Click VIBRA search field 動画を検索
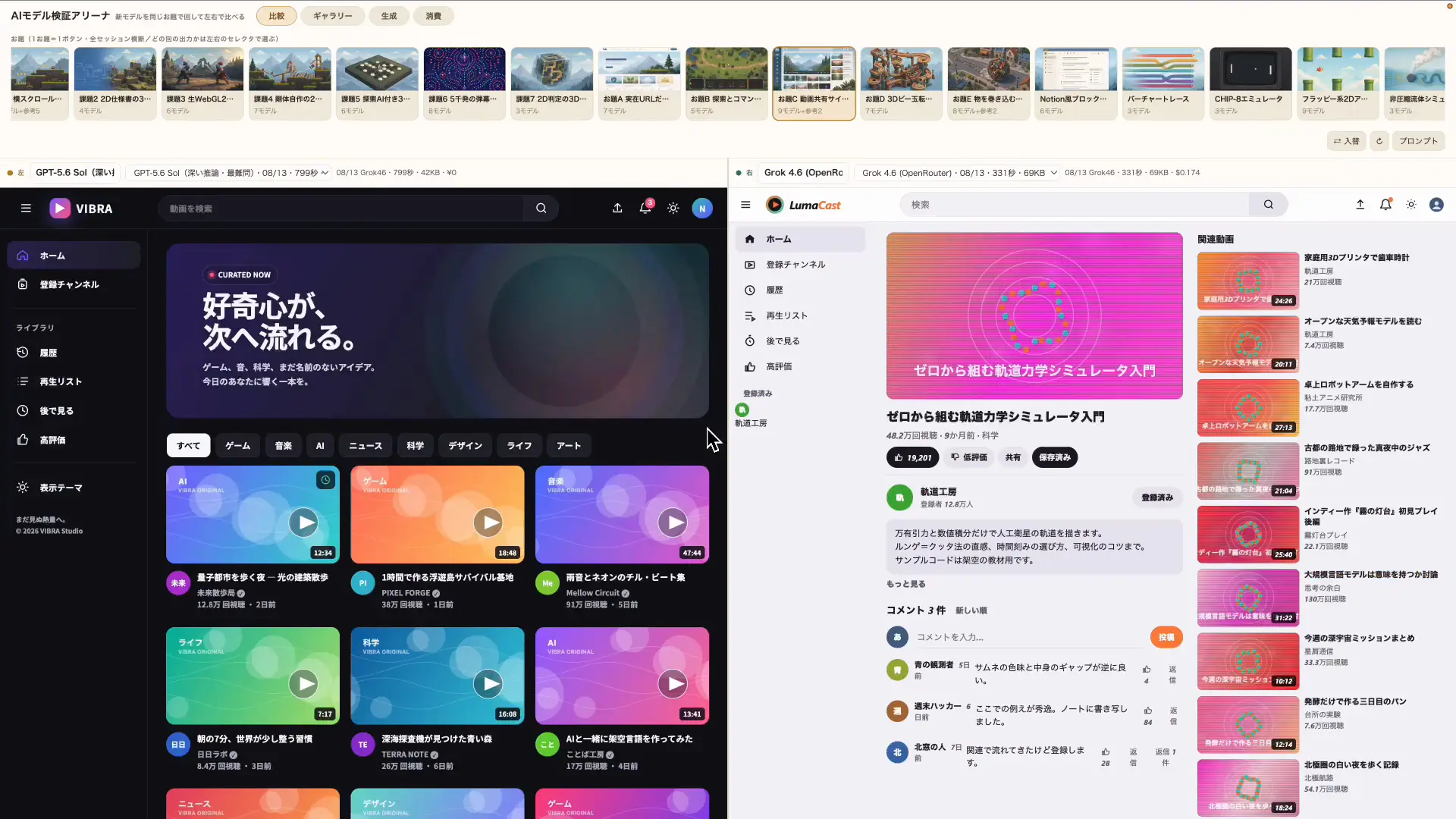Viewport: 1456px width, 819px height. click(341, 208)
